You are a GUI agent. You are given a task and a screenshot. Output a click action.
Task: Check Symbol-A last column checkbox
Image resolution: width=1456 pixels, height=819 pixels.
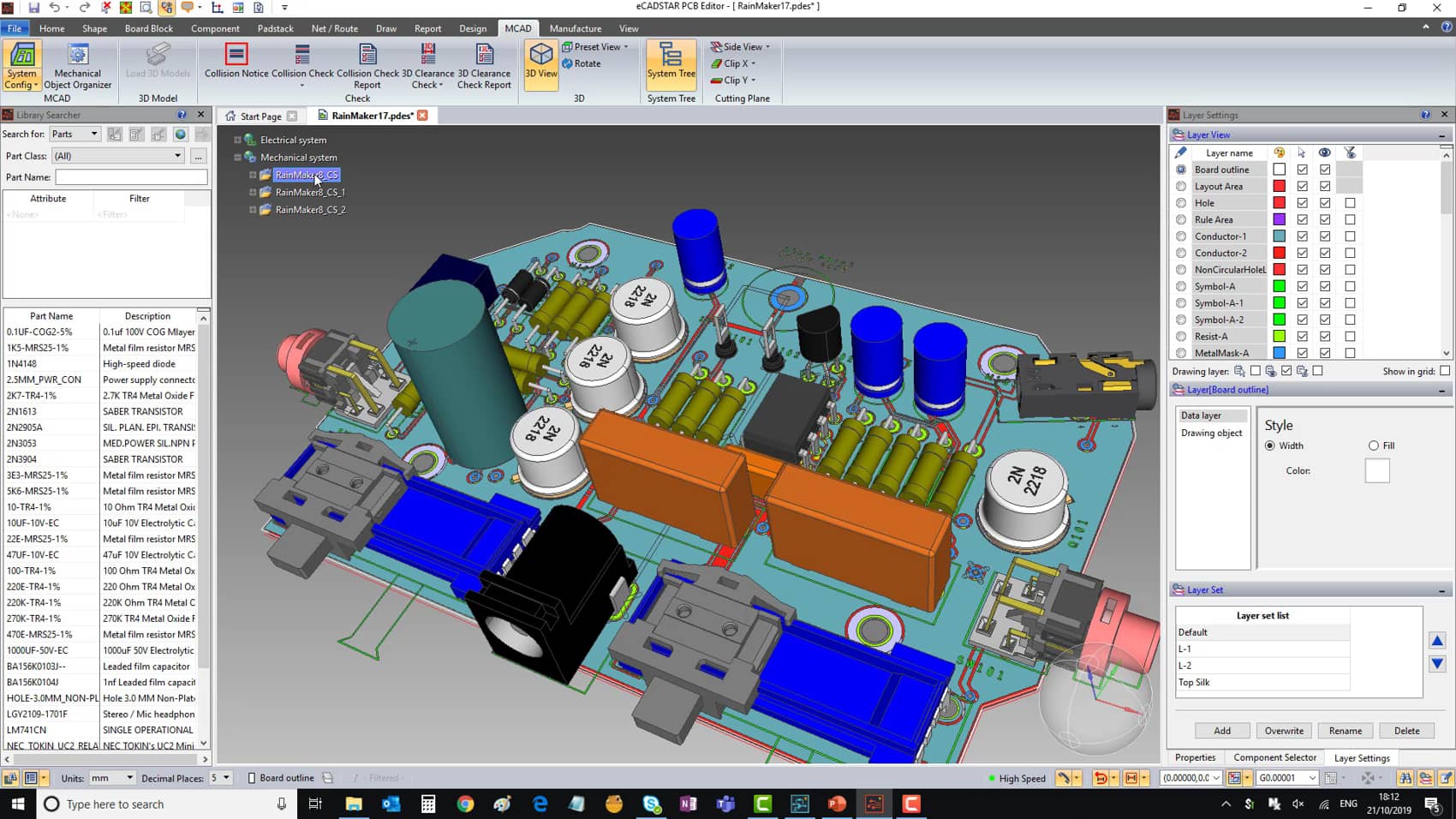tap(1350, 286)
